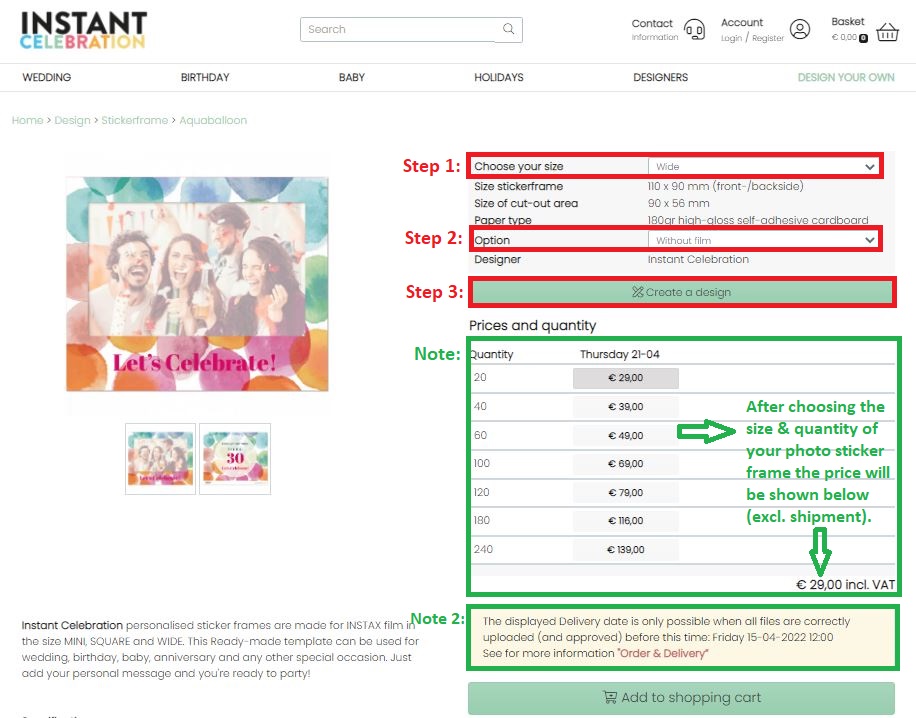Open the Contact information link

[x=654, y=29]
